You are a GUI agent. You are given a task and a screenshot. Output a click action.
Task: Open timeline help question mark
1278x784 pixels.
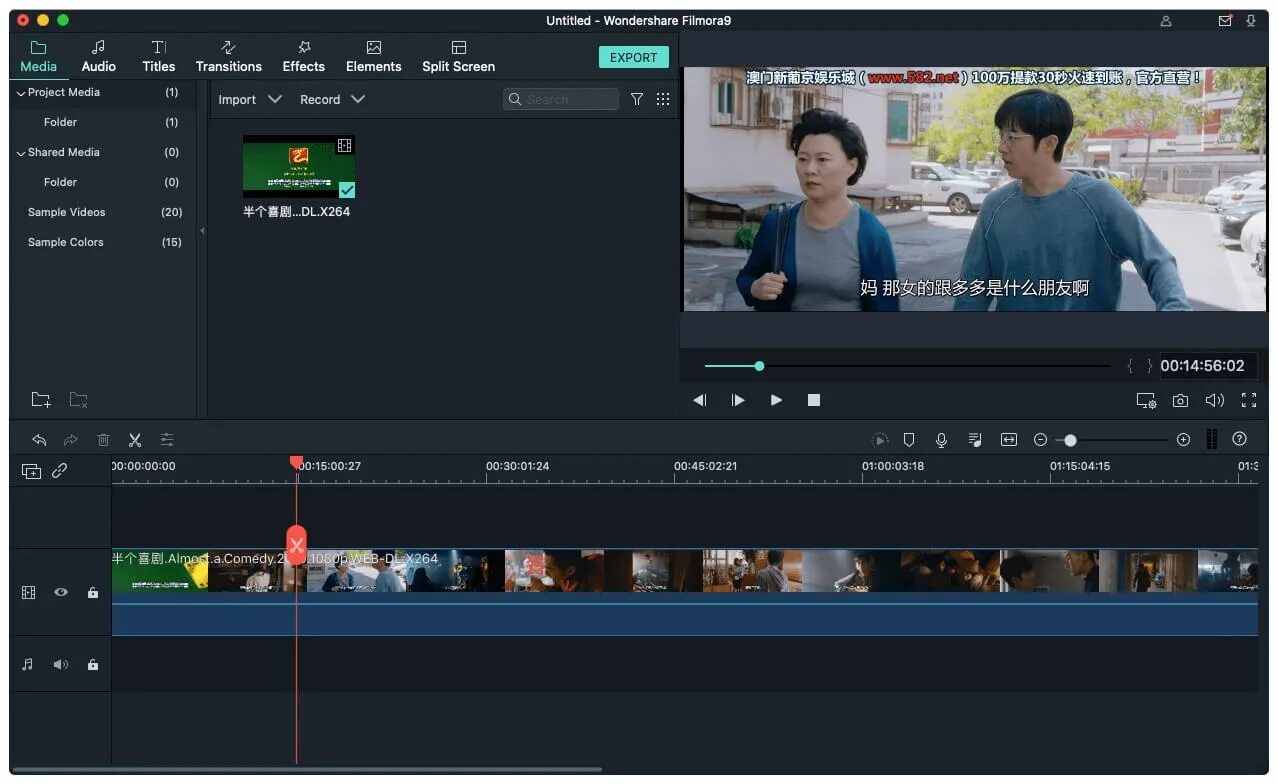click(x=1239, y=439)
